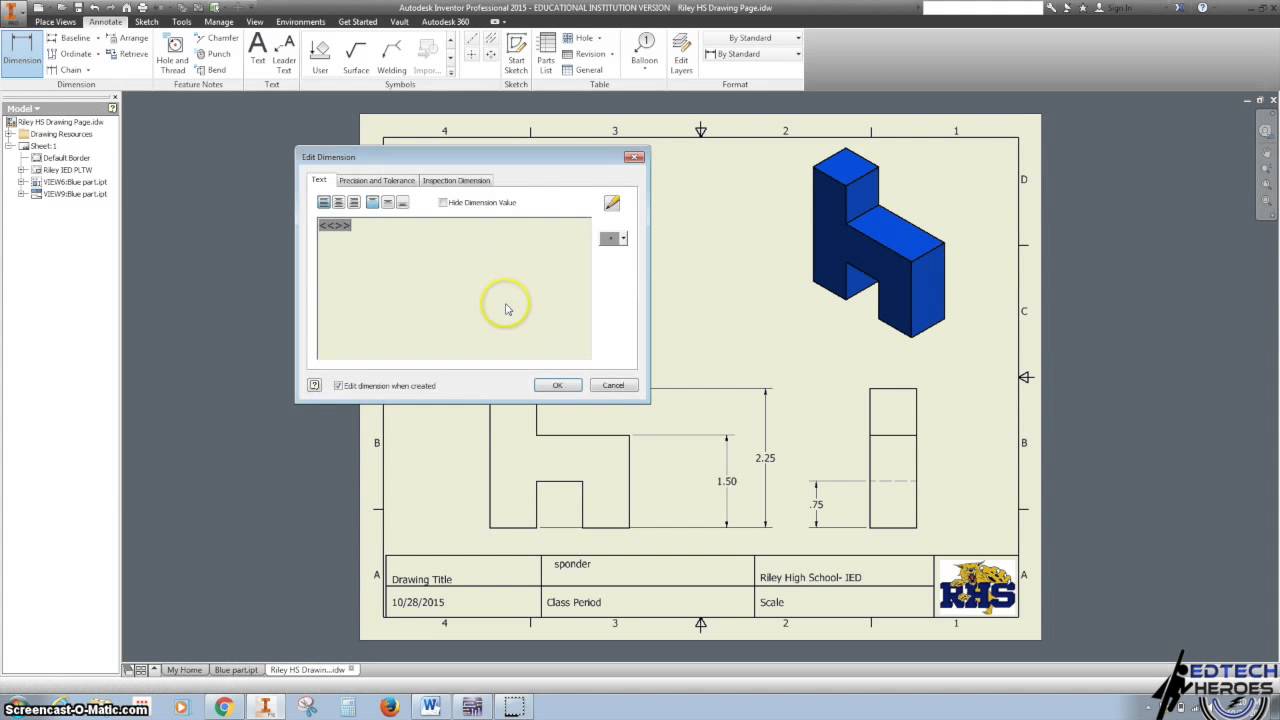Switch to the Blue part.ipt document tab

point(235,670)
